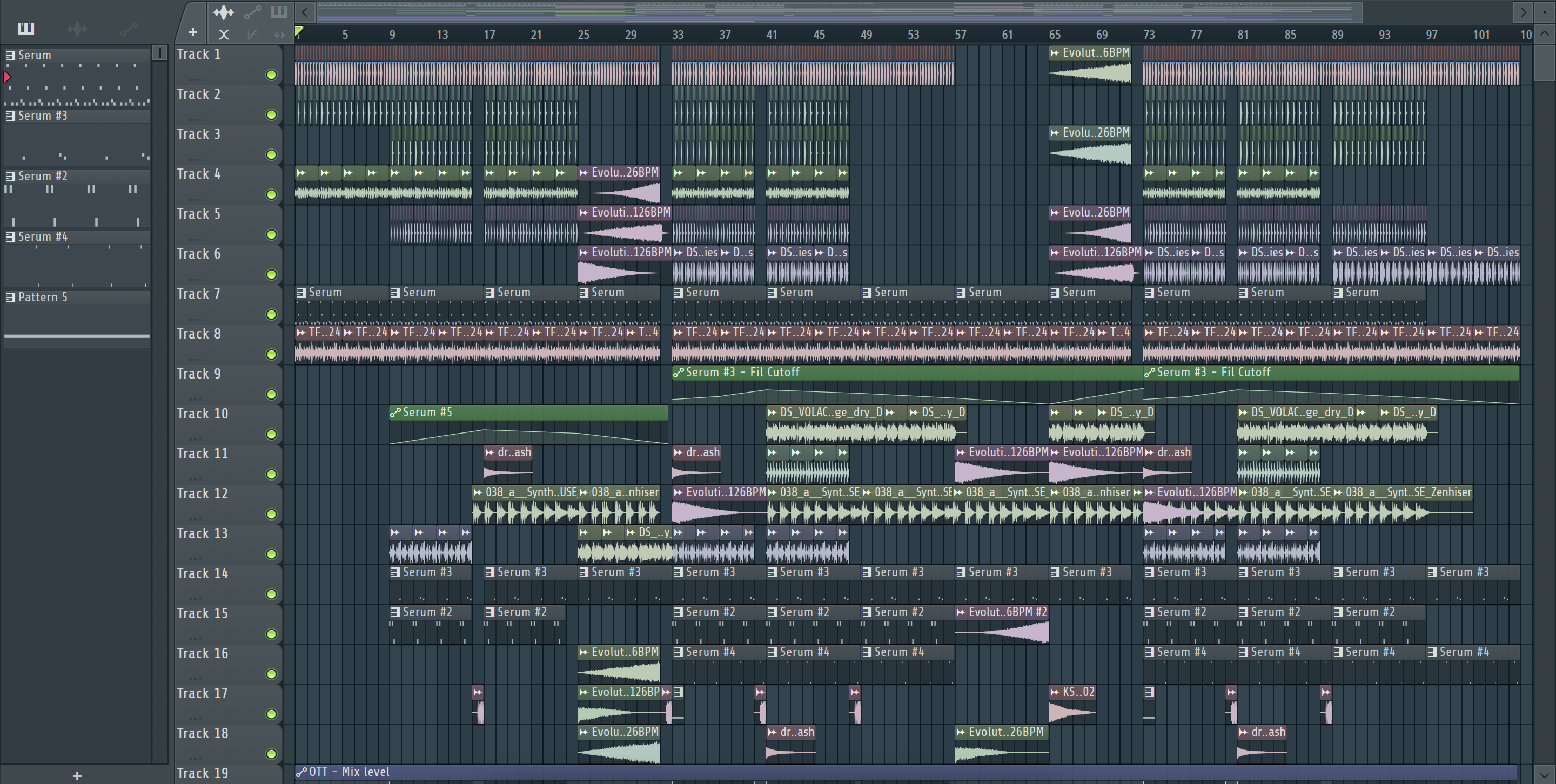Image resolution: width=1556 pixels, height=784 pixels.
Task: Click the vertical bar button beside Serum pattern
Action: tap(159, 53)
